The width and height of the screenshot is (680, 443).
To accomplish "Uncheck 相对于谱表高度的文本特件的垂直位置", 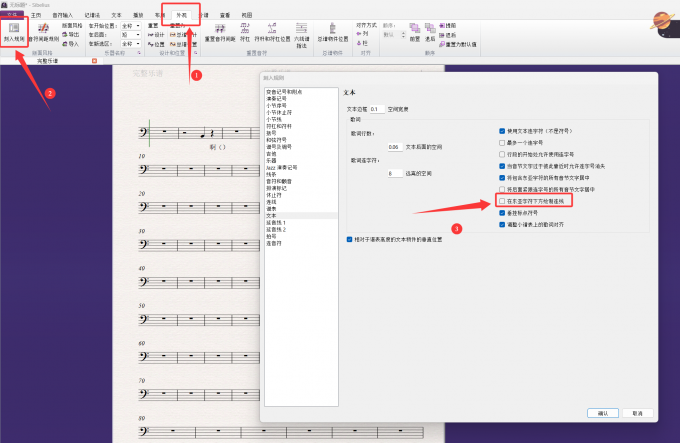I will click(348, 240).
